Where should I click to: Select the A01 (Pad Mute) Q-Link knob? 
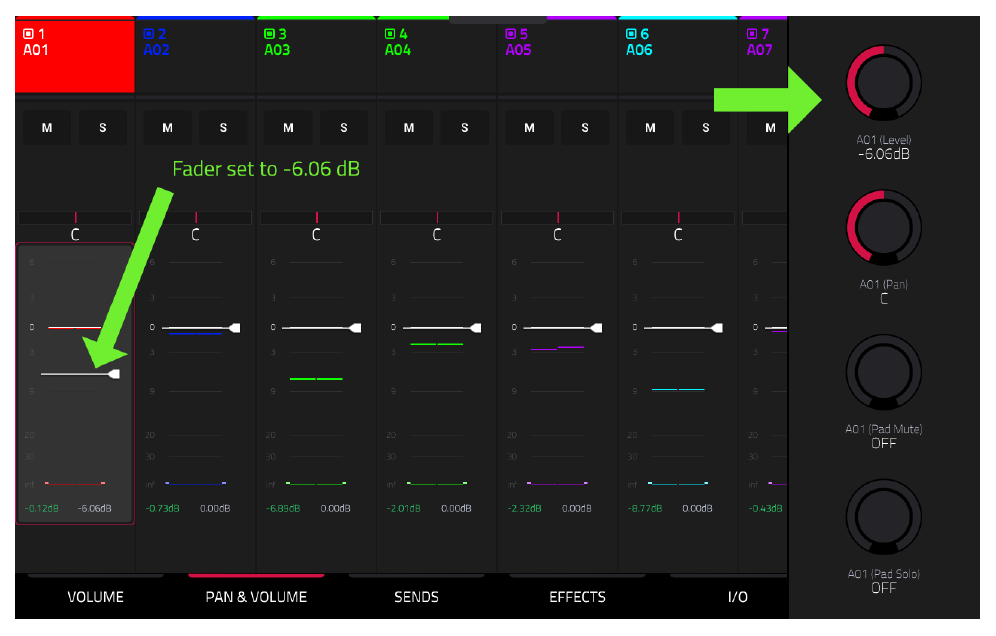pyautogui.click(x=884, y=372)
